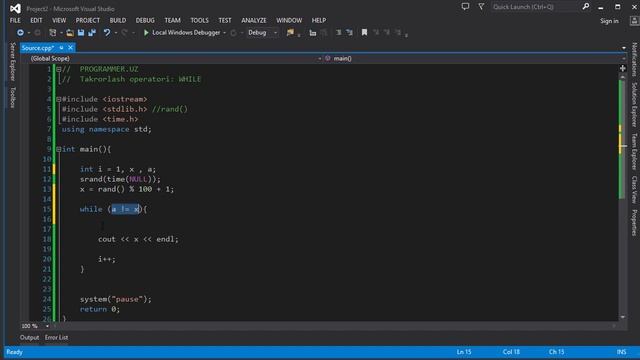Open the TEST menu
640x360 pixels.
point(224,20)
